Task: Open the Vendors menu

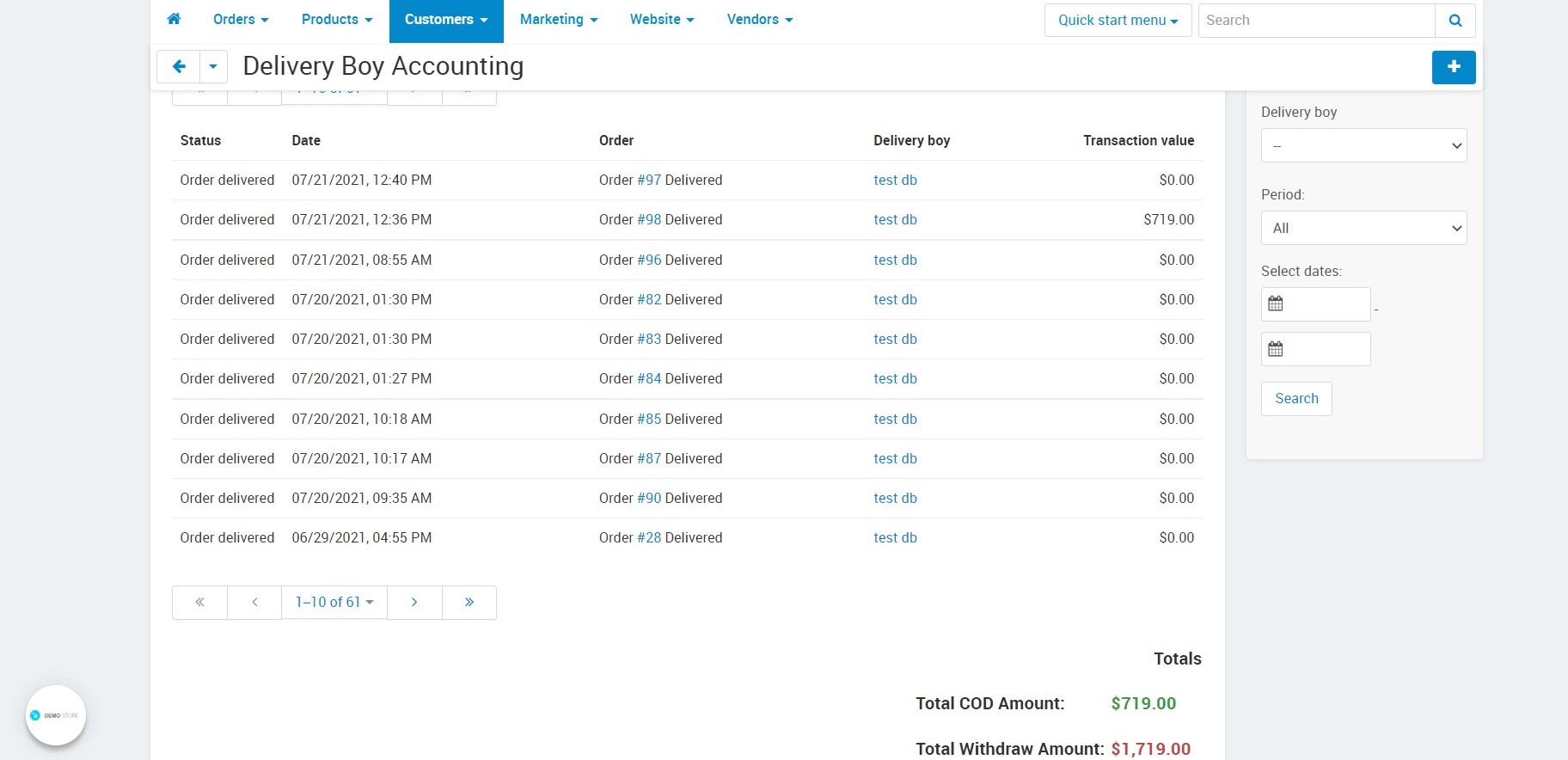Action: click(x=760, y=20)
